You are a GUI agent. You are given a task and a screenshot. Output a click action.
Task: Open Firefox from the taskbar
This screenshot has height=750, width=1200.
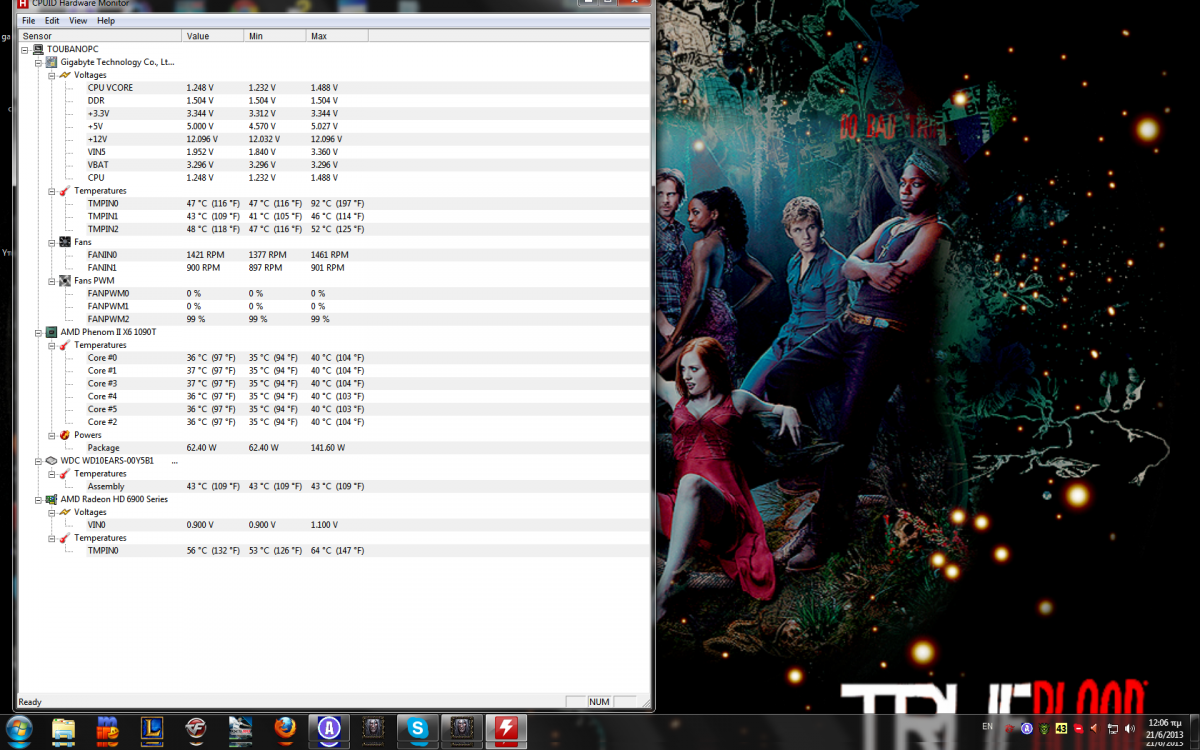(x=286, y=729)
